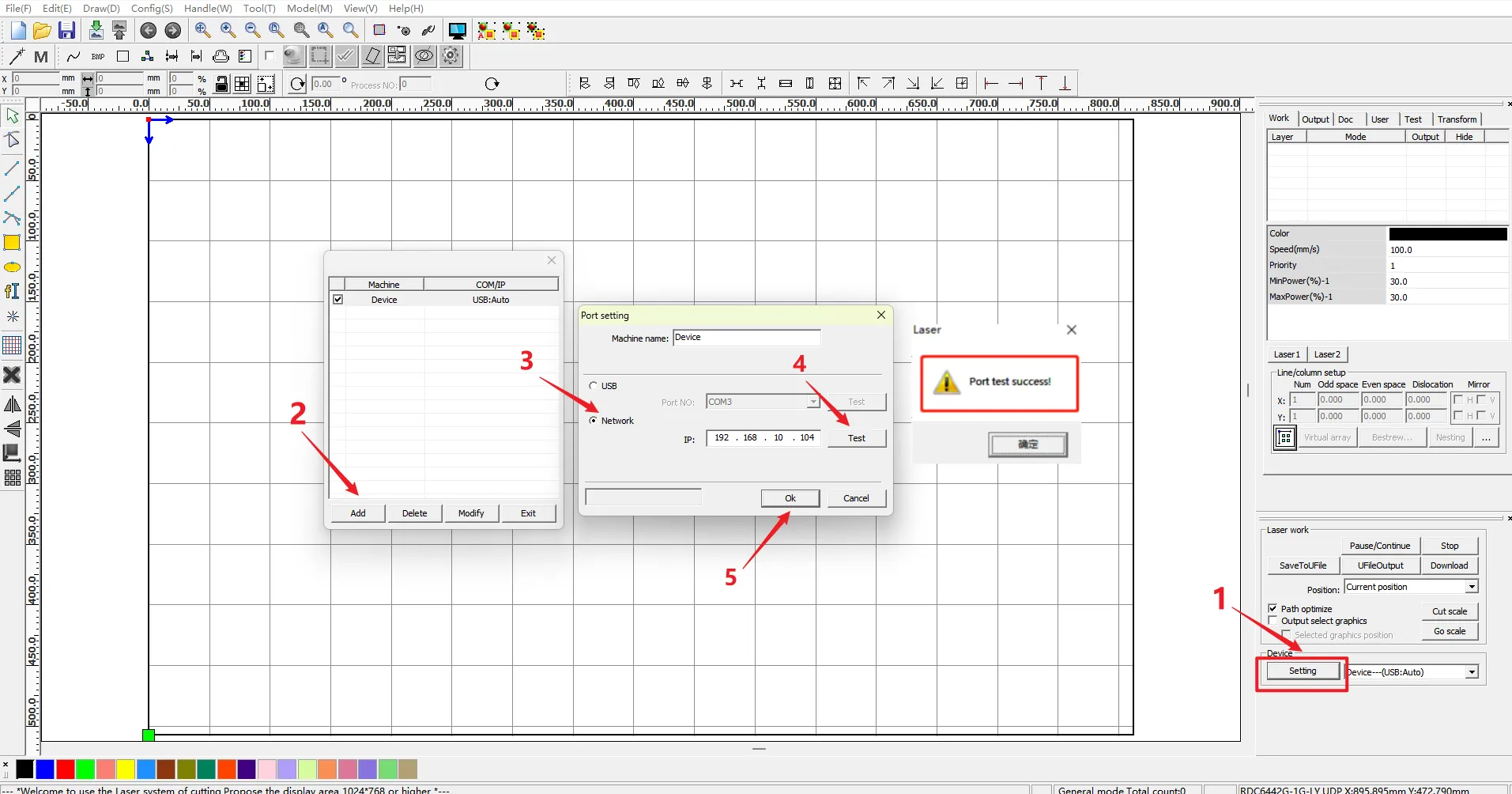Expand the Current position dropdown
Viewport: 1512px width, 794px height.
pos(1472,587)
